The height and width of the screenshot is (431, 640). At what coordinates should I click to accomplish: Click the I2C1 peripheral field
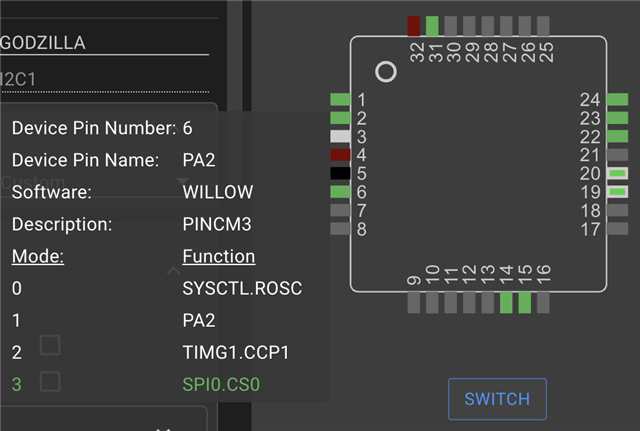[104, 79]
